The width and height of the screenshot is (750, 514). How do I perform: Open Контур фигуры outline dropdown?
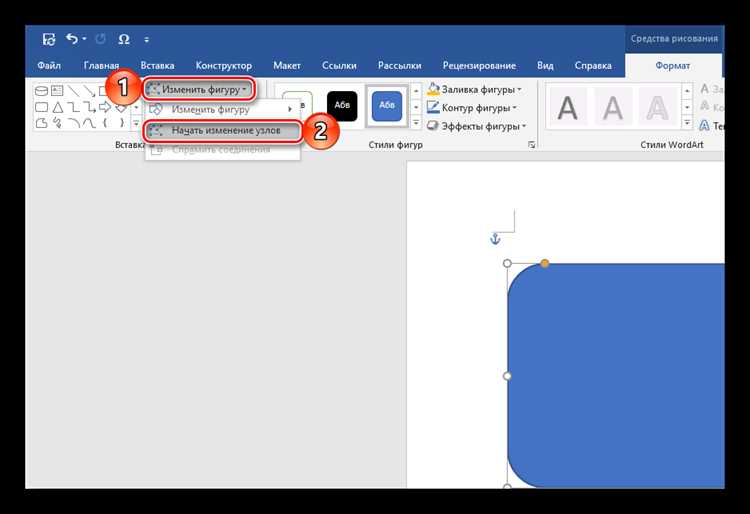click(472, 108)
